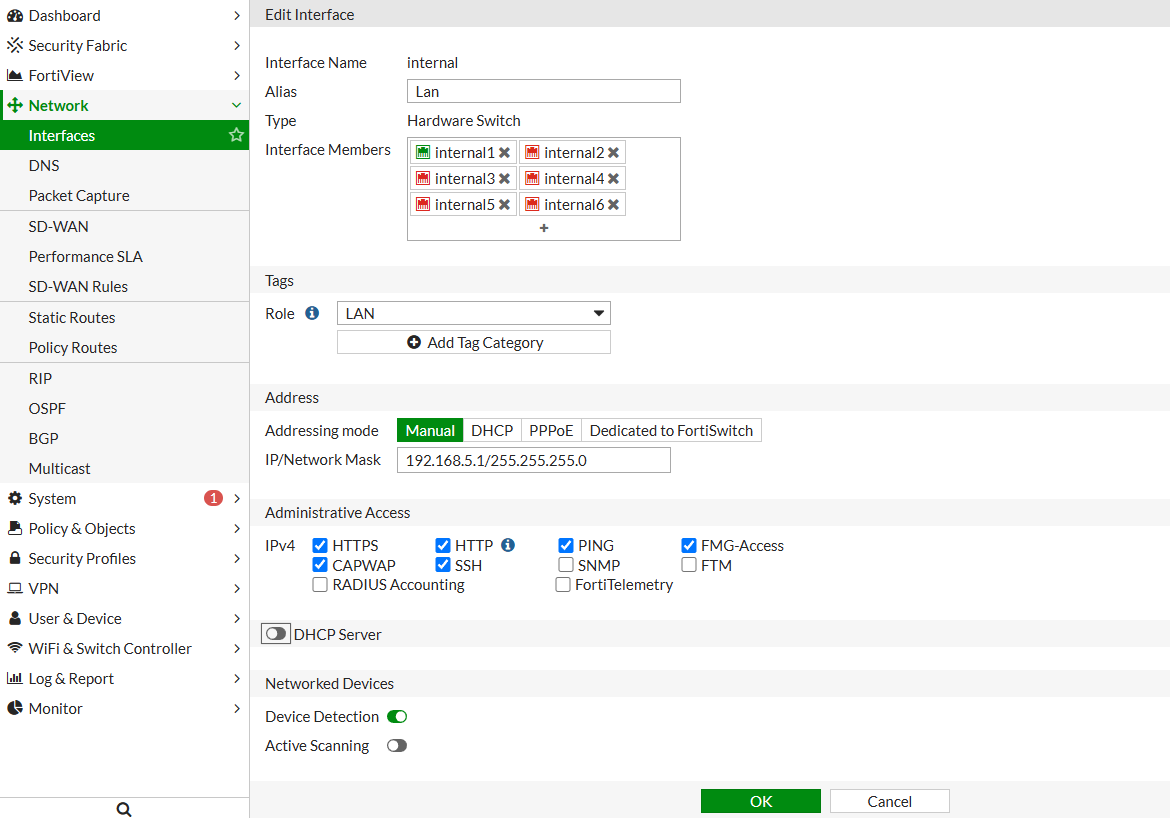Click the plus icon to add interface member
The width and height of the screenshot is (1170, 818).
(x=544, y=228)
